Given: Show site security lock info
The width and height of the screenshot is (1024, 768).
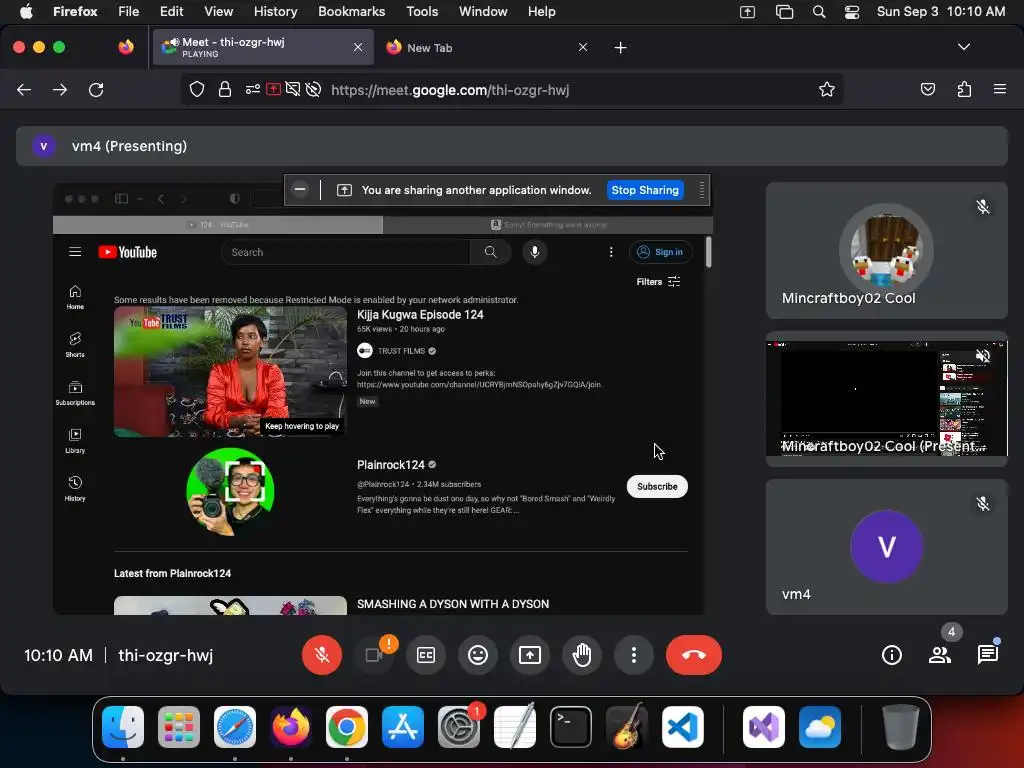Looking at the screenshot, I should (x=225, y=89).
